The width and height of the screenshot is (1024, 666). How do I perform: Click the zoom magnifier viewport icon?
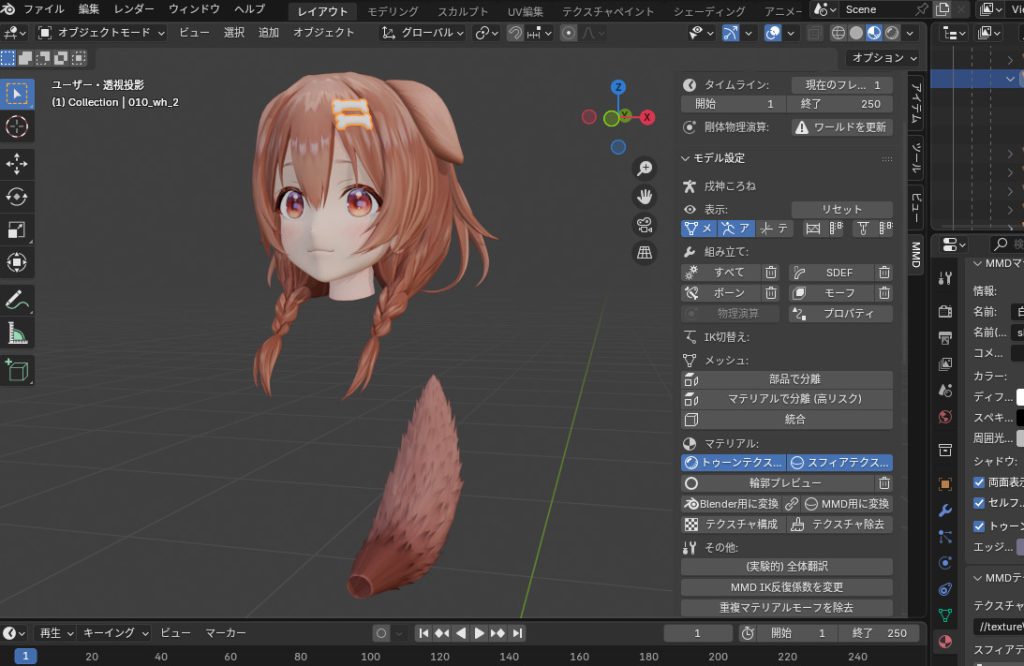click(645, 168)
